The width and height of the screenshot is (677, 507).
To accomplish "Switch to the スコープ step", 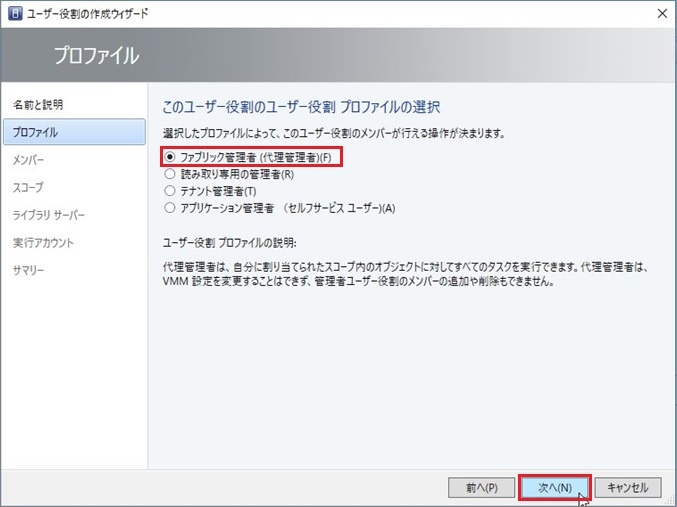I will point(27,187).
